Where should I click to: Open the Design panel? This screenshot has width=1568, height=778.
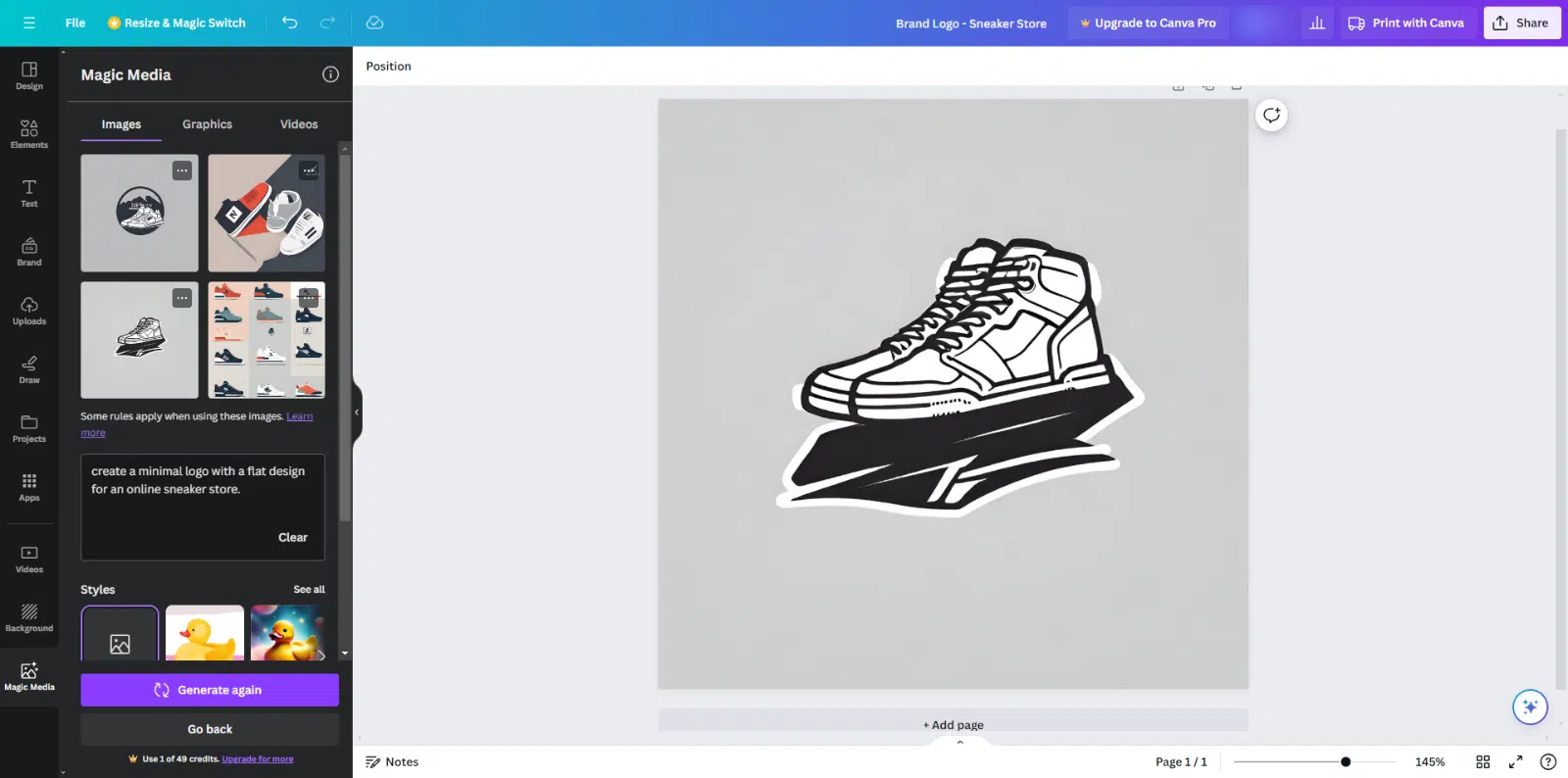[x=29, y=75]
